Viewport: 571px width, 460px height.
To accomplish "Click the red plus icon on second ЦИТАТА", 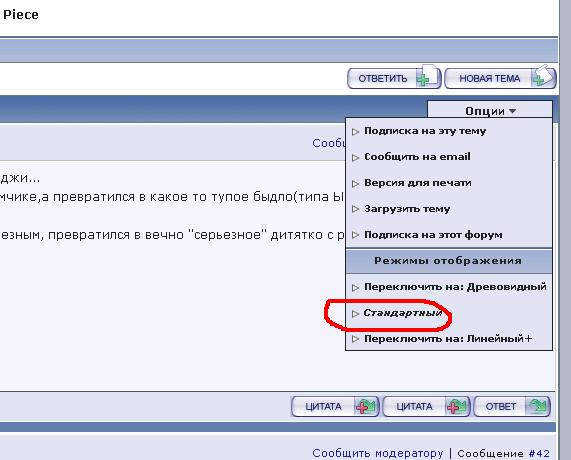I will 454,407.
